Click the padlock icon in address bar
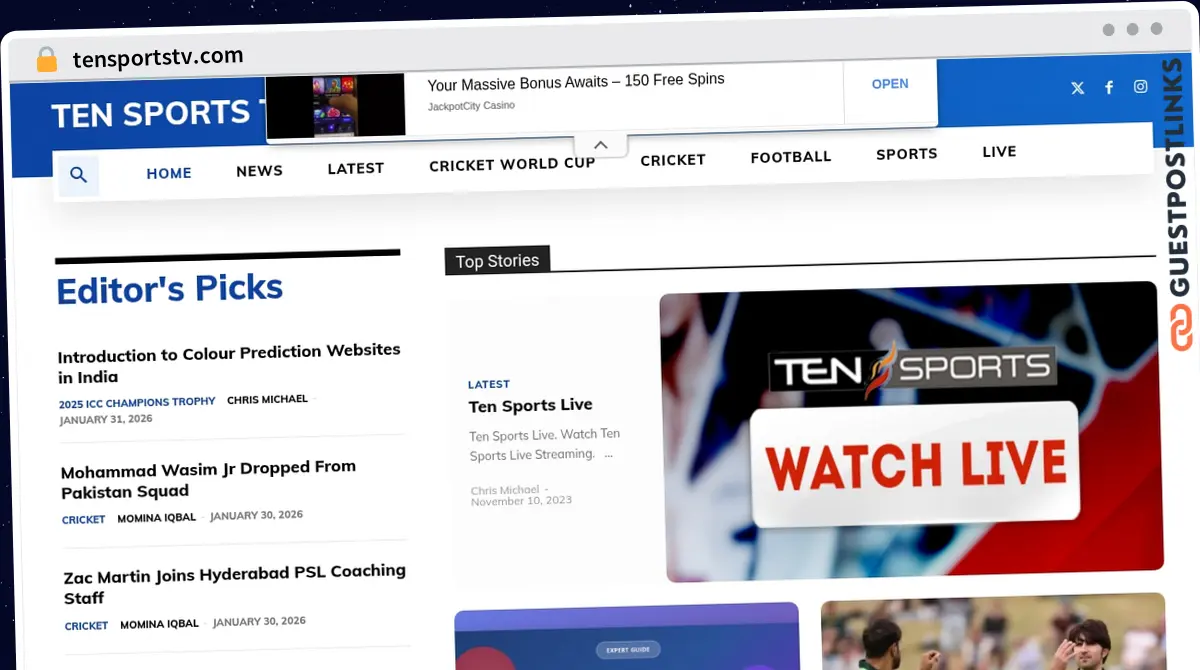Screen dimensions: 1200x670 [46, 60]
